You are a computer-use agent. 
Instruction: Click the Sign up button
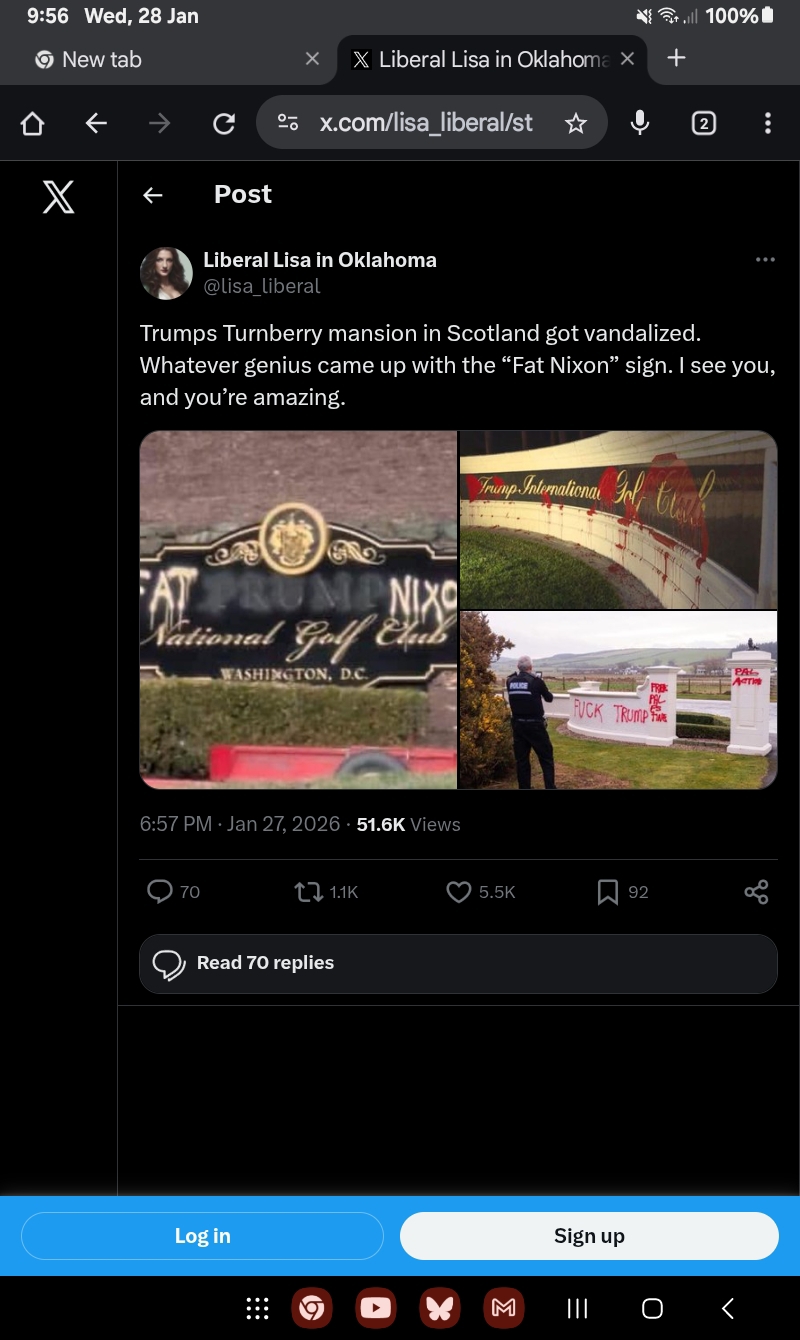pos(589,1236)
